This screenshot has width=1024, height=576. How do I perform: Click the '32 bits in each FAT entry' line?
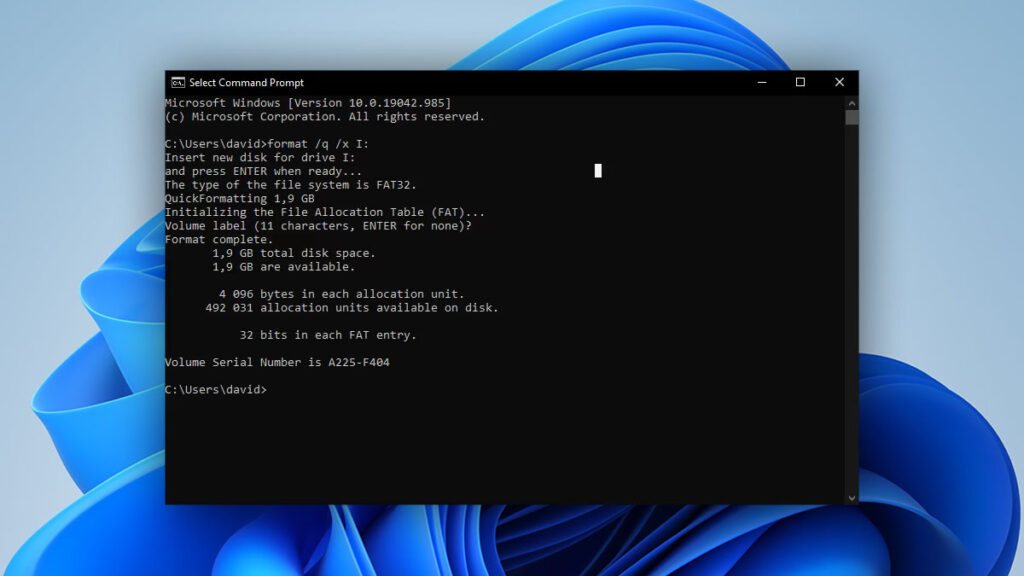(x=327, y=335)
